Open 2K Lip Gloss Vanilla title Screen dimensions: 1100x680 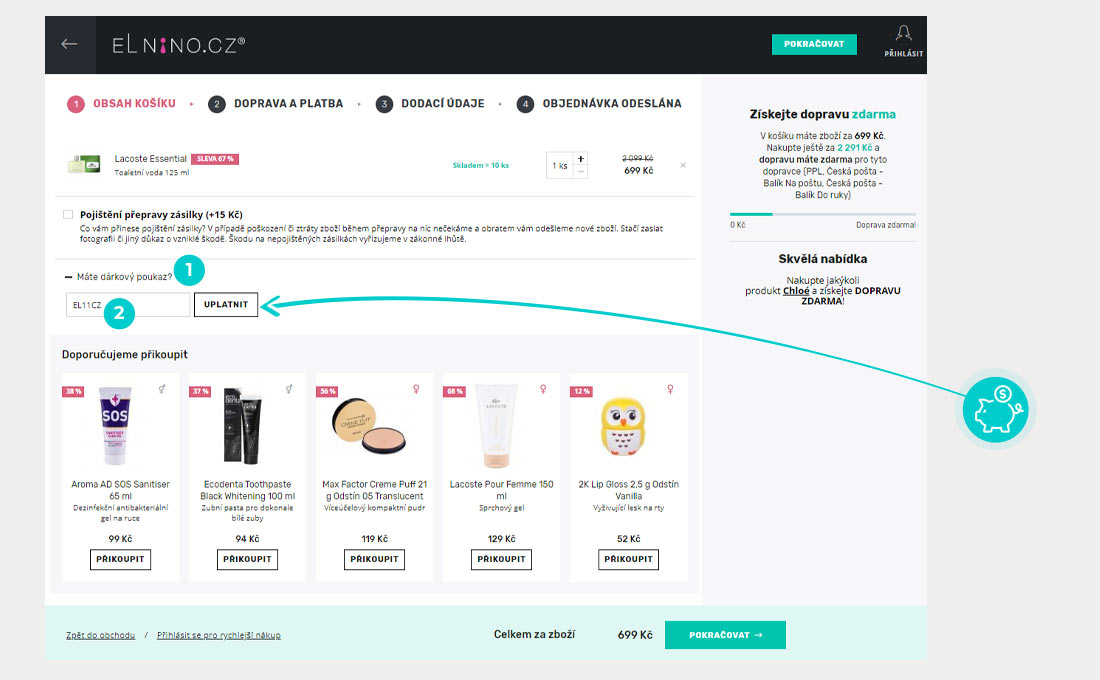click(x=628, y=490)
